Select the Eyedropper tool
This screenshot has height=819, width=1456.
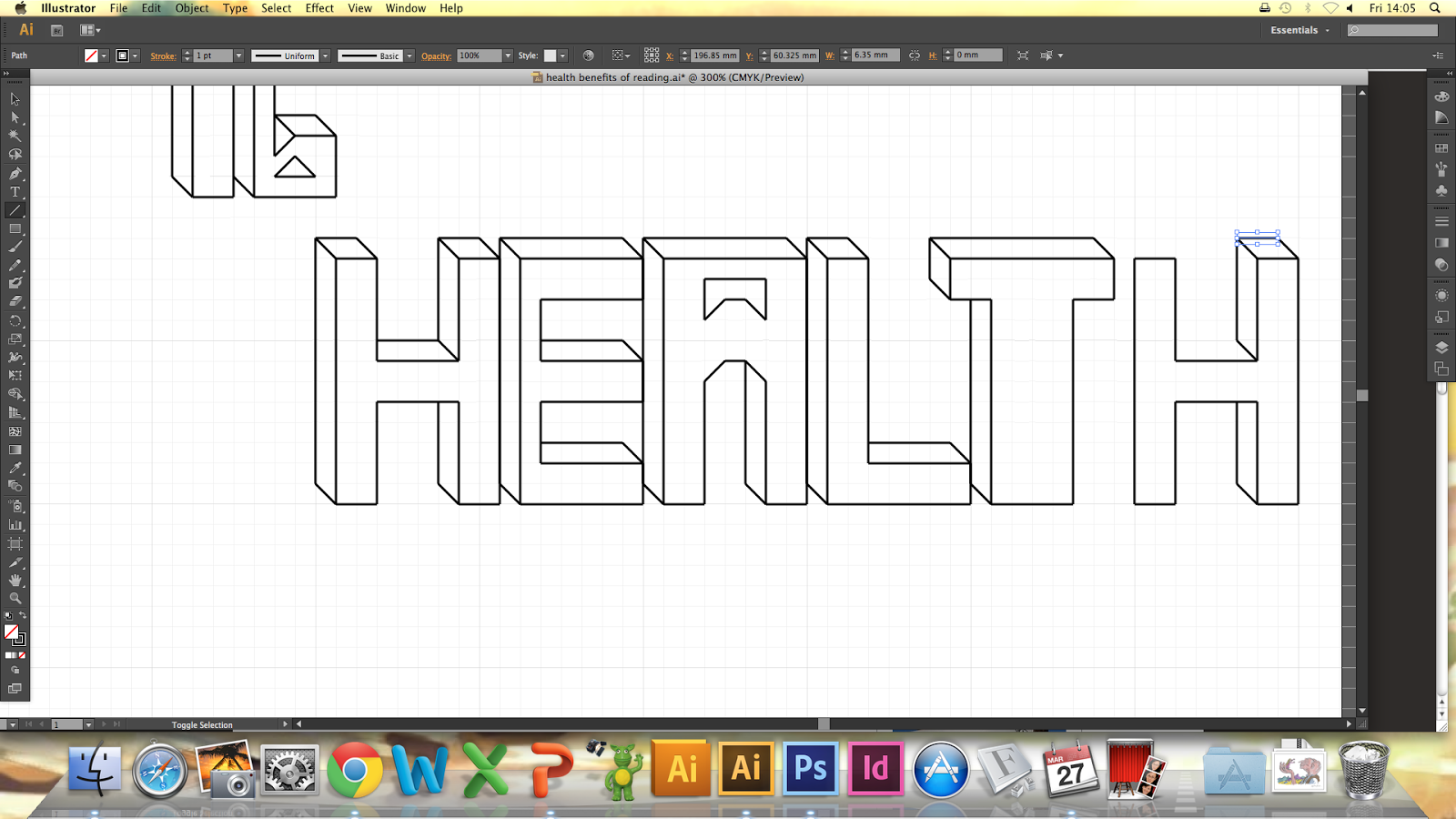(15, 468)
